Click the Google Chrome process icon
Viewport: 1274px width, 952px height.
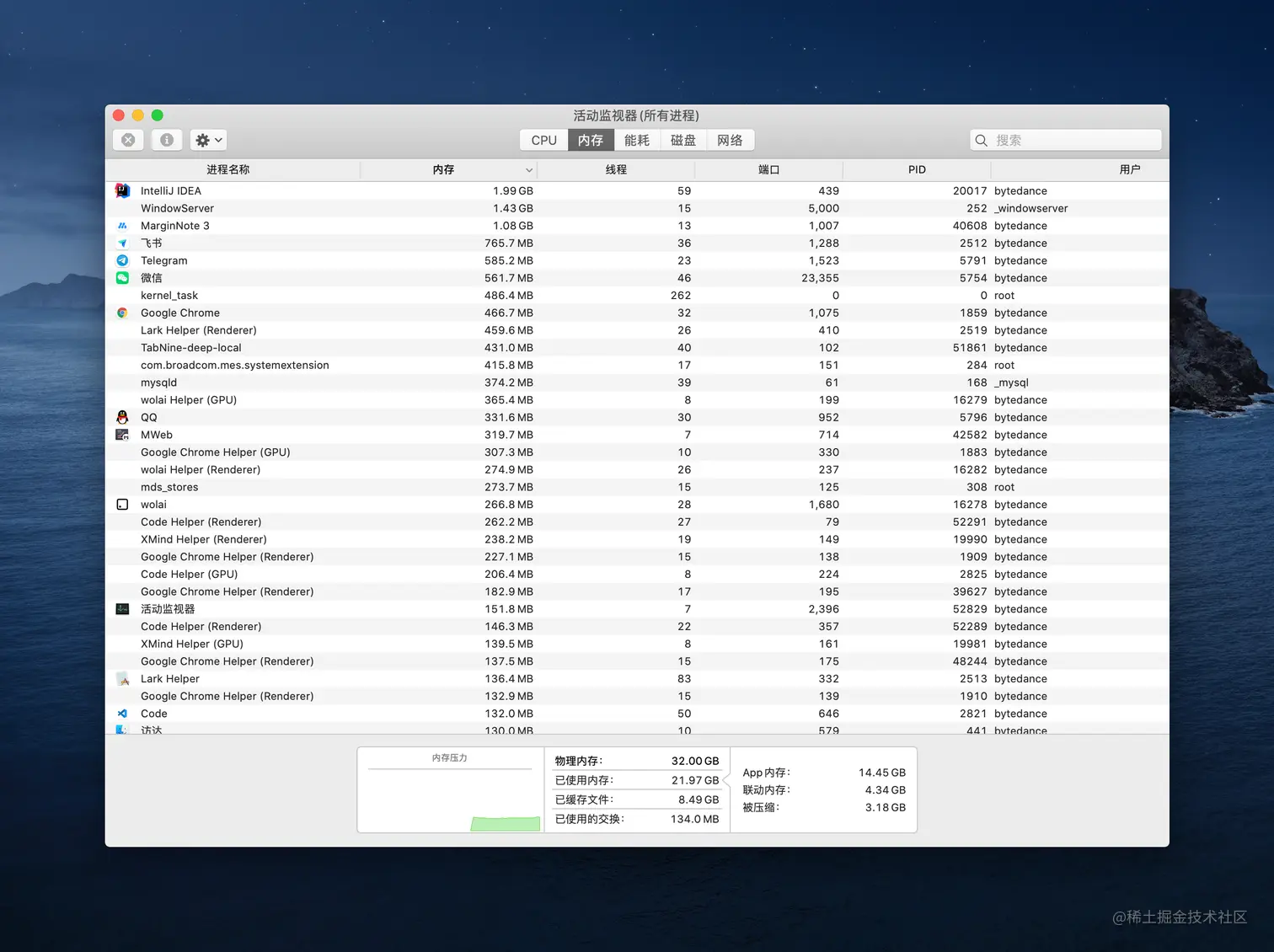click(122, 313)
